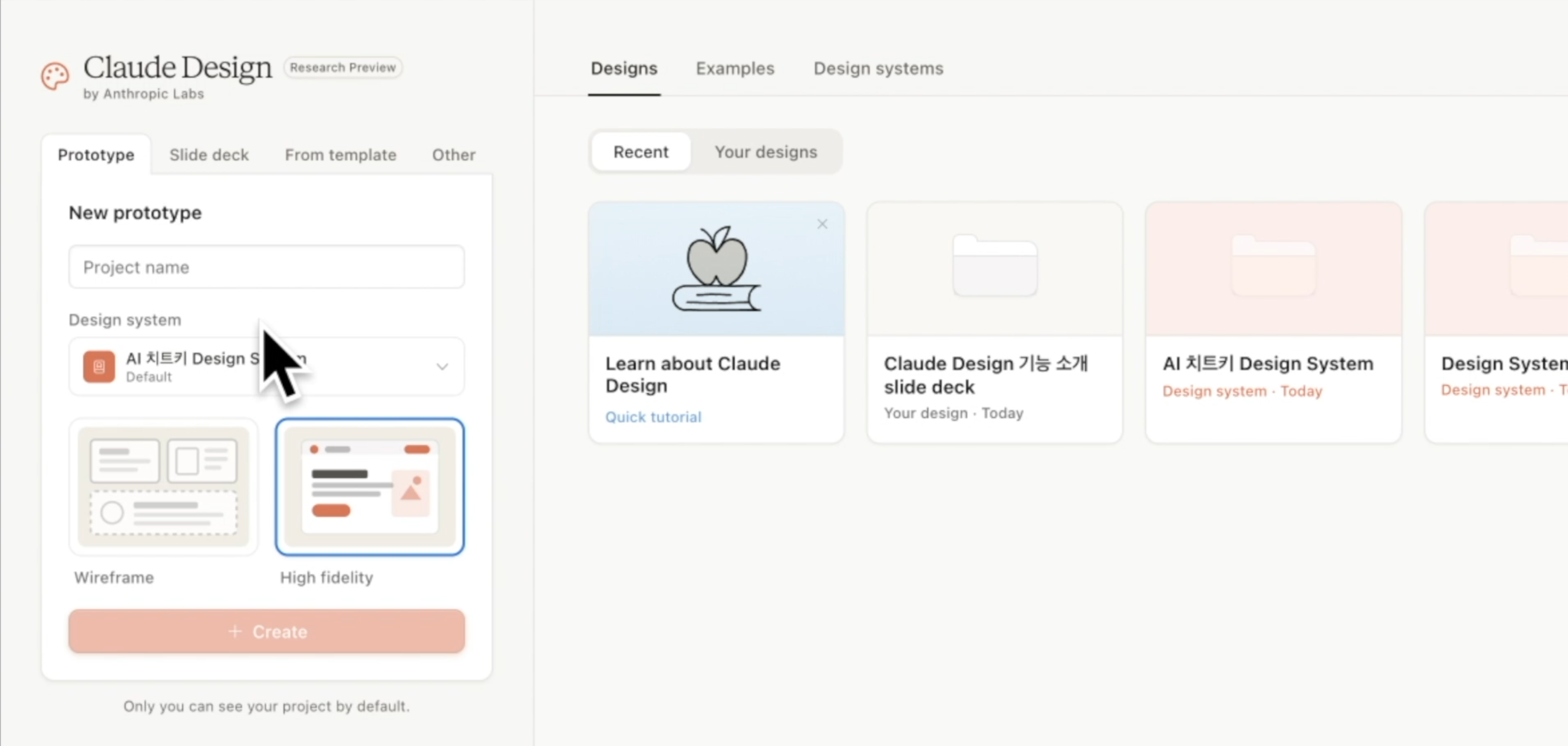Open the AI 치트키 Design System selector

point(267,366)
